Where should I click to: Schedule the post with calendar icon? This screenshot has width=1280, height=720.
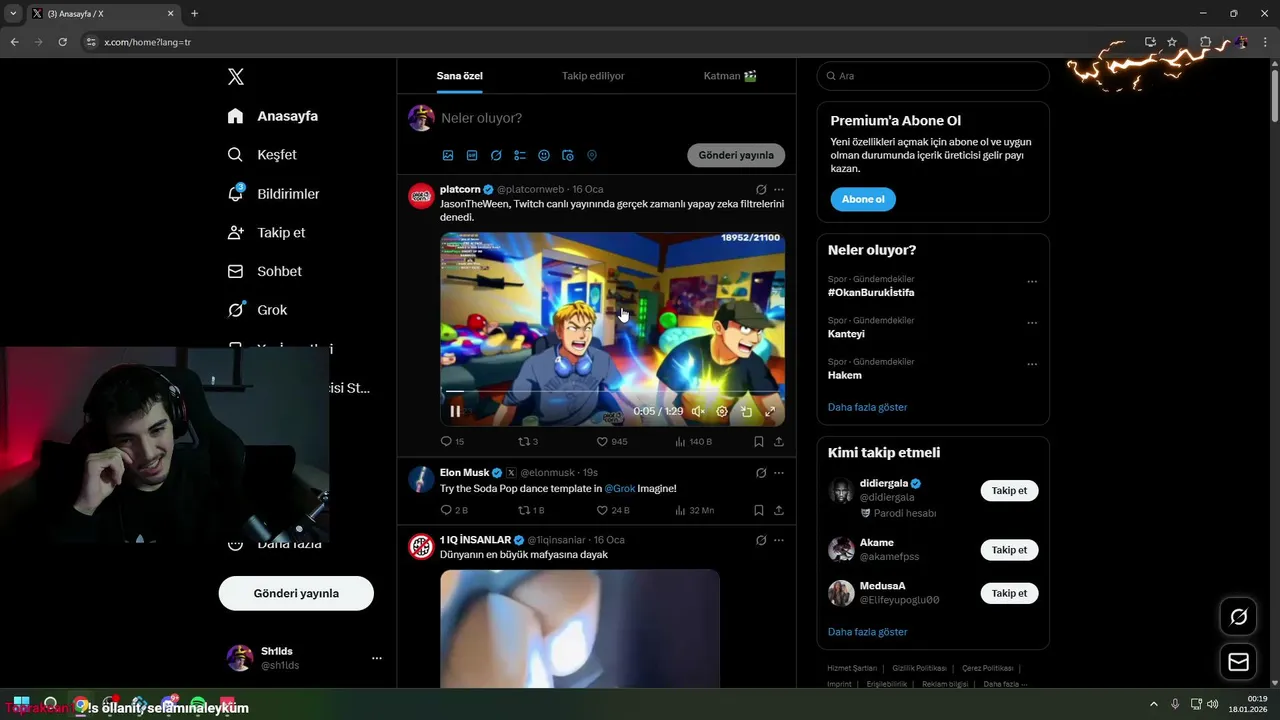coord(568,156)
